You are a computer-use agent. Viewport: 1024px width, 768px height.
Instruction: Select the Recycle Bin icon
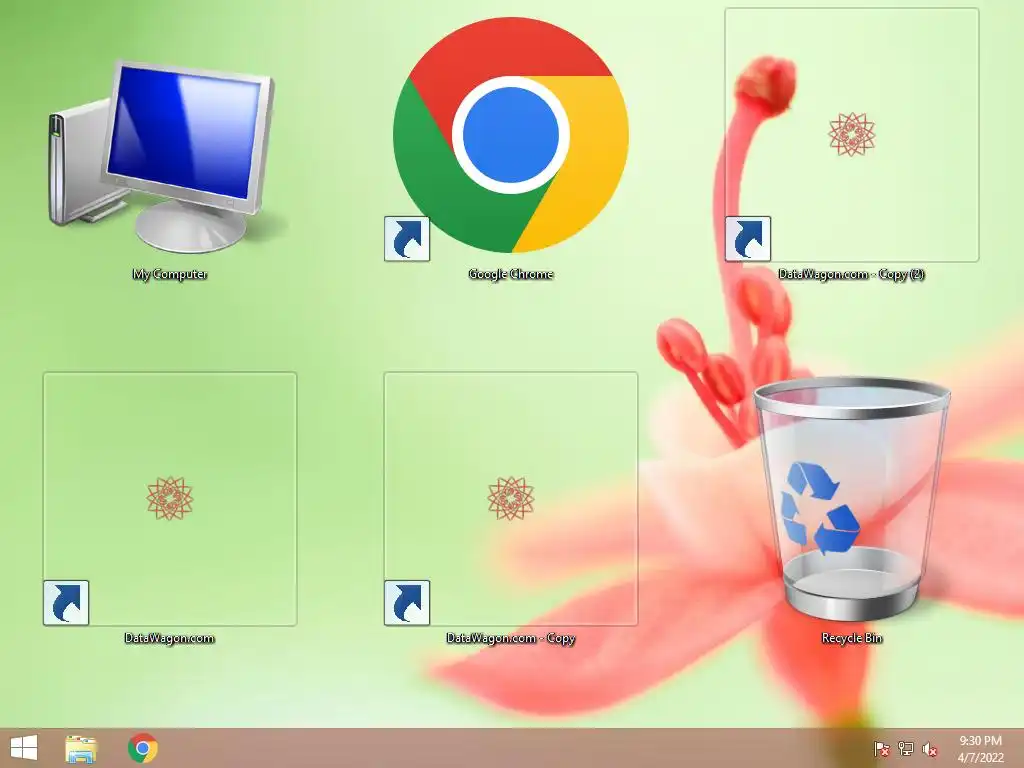(x=852, y=499)
